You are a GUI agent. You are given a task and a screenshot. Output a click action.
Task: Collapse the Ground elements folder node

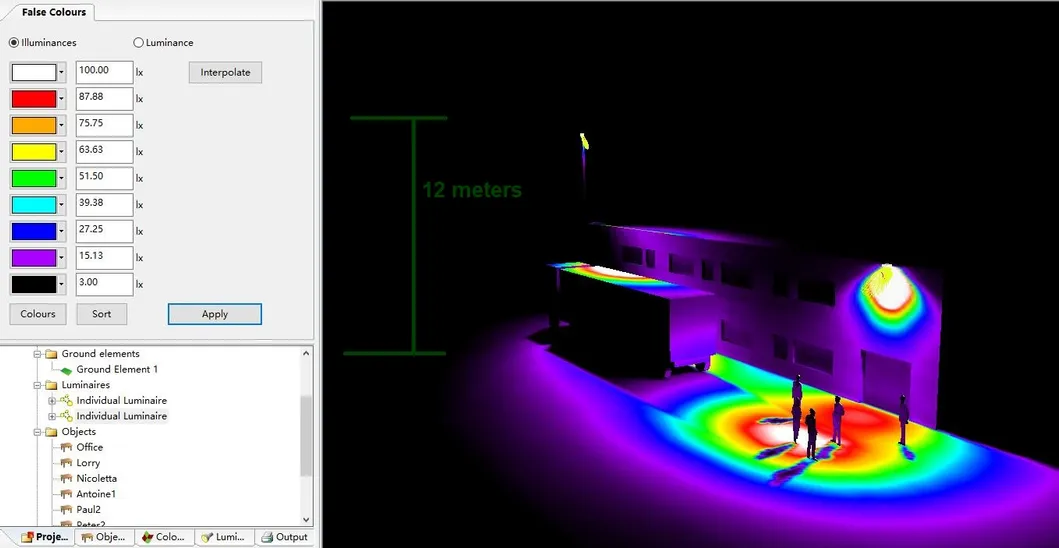point(38,354)
